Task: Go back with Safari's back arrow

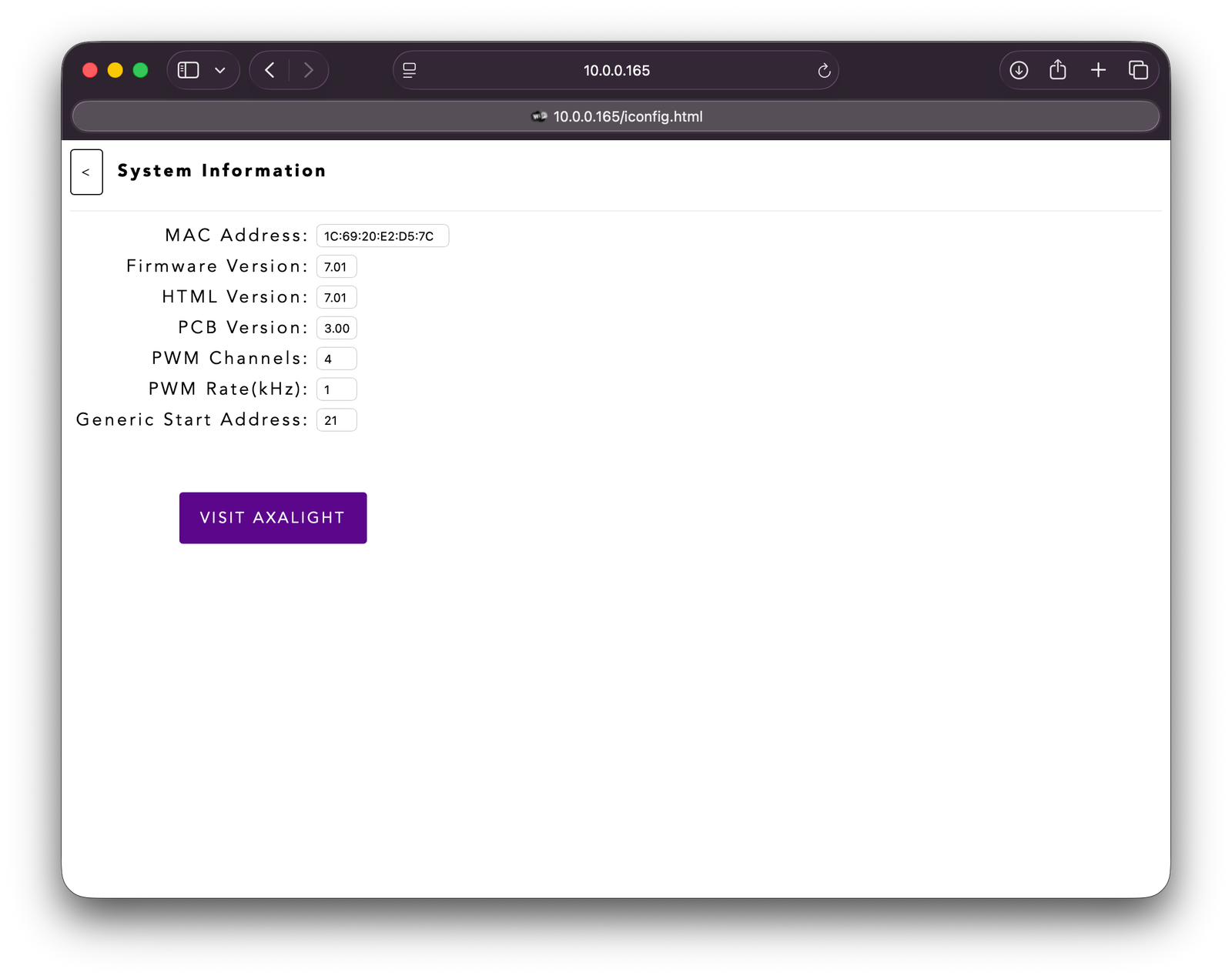Action: (269, 70)
